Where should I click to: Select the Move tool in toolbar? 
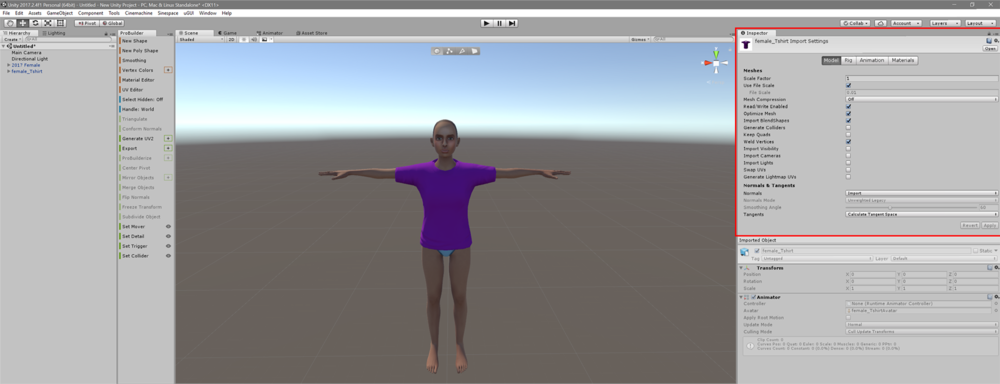click(x=23, y=23)
